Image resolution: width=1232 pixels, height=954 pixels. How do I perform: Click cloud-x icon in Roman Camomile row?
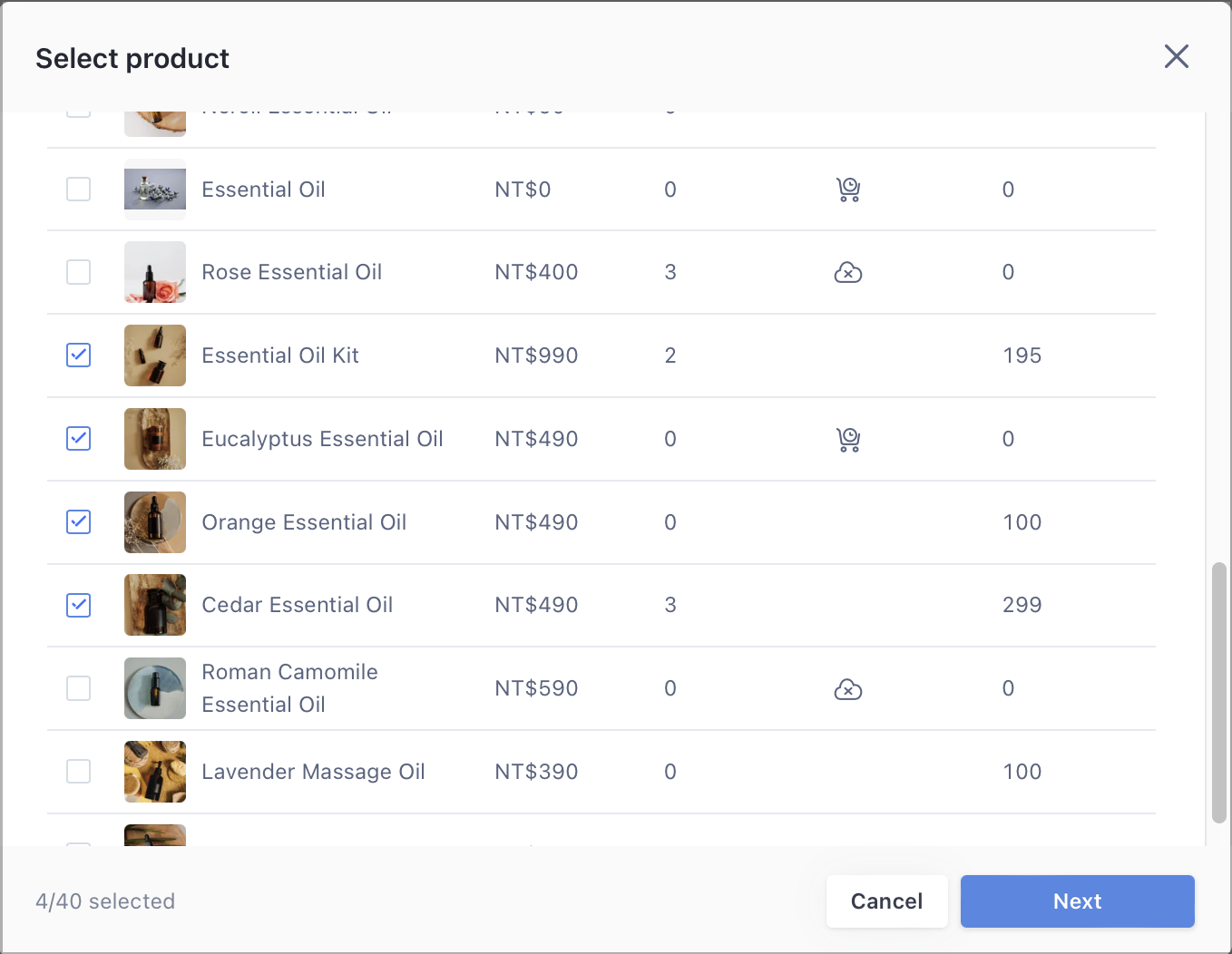pyautogui.click(x=848, y=689)
